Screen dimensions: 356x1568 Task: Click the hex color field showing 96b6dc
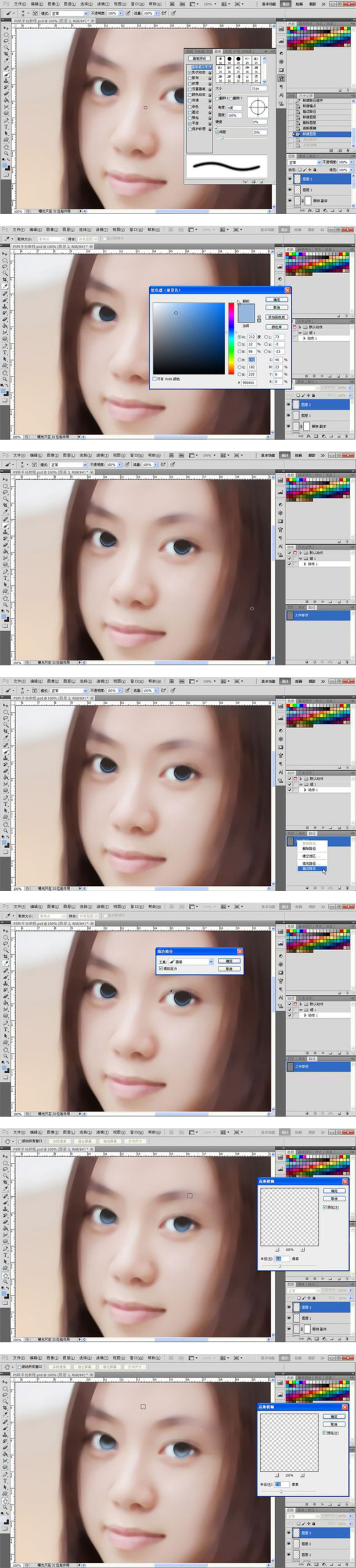249,382
